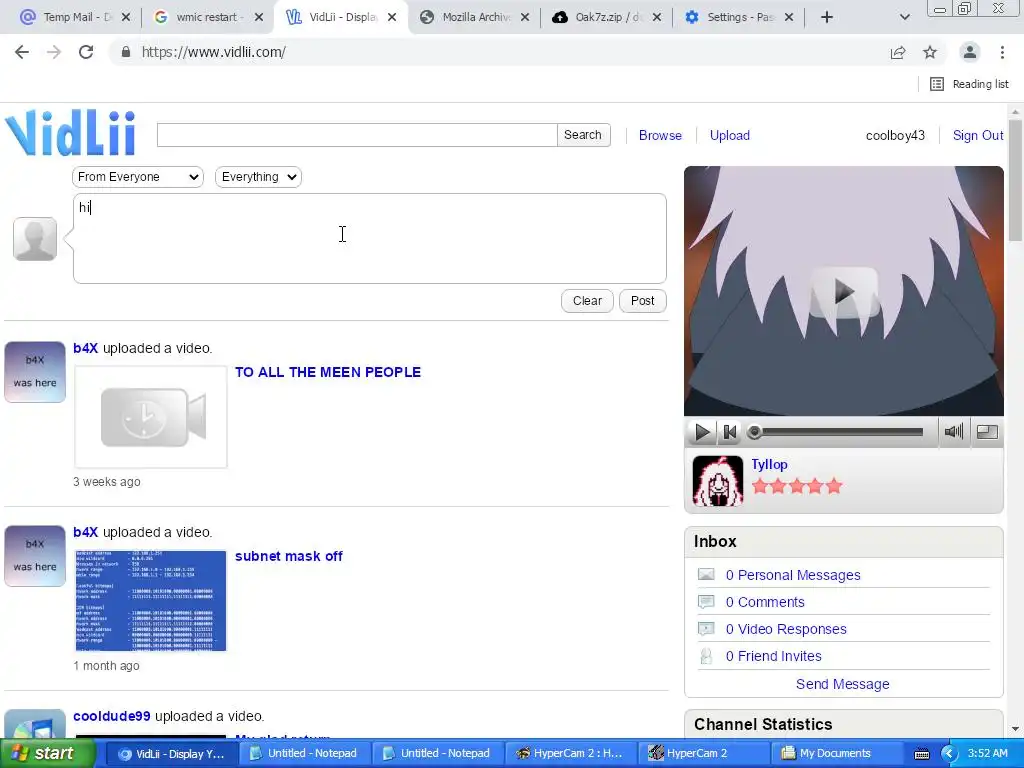Click Sign Out

pos(978,136)
